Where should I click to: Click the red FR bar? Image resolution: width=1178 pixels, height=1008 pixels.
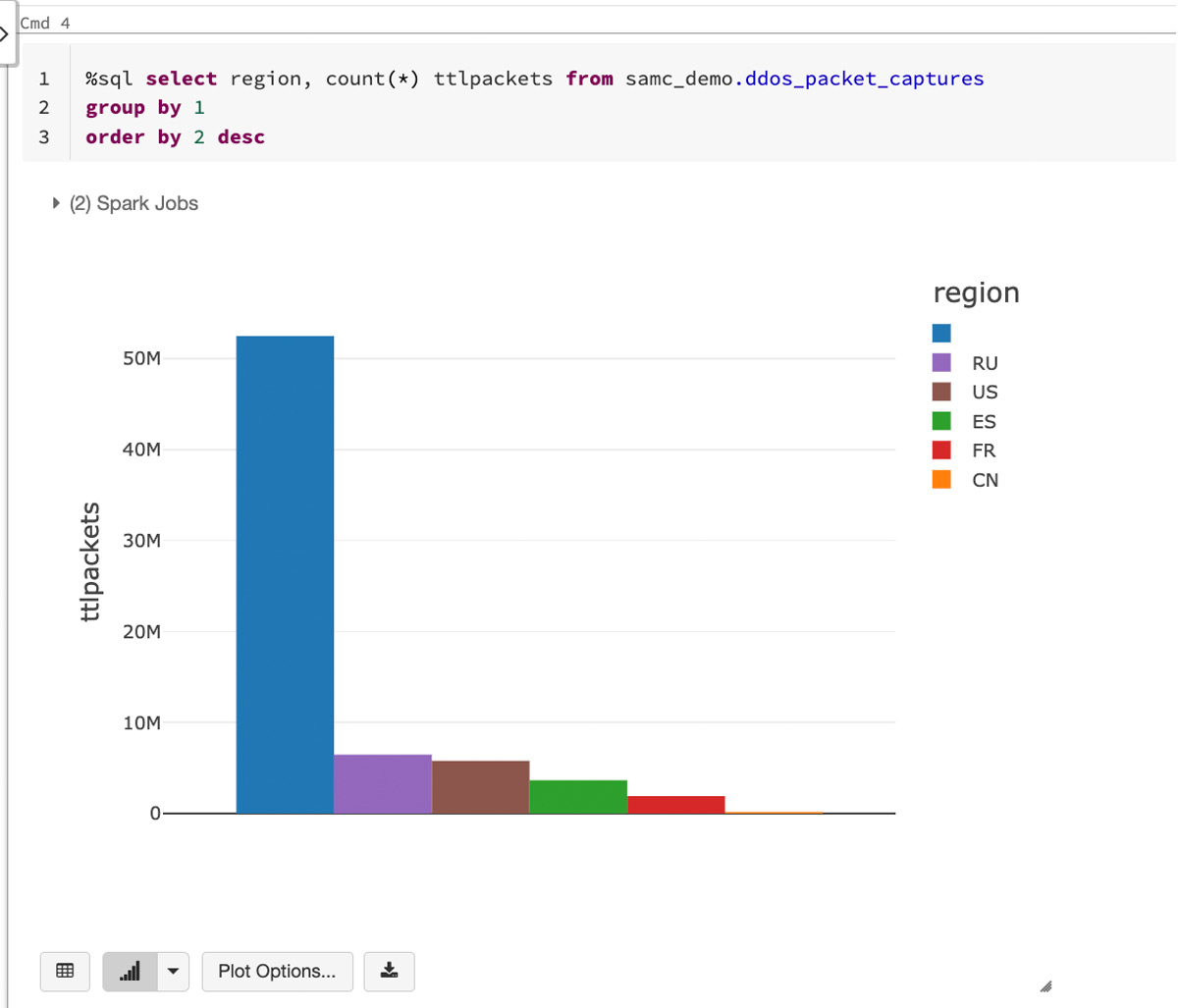tap(675, 804)
